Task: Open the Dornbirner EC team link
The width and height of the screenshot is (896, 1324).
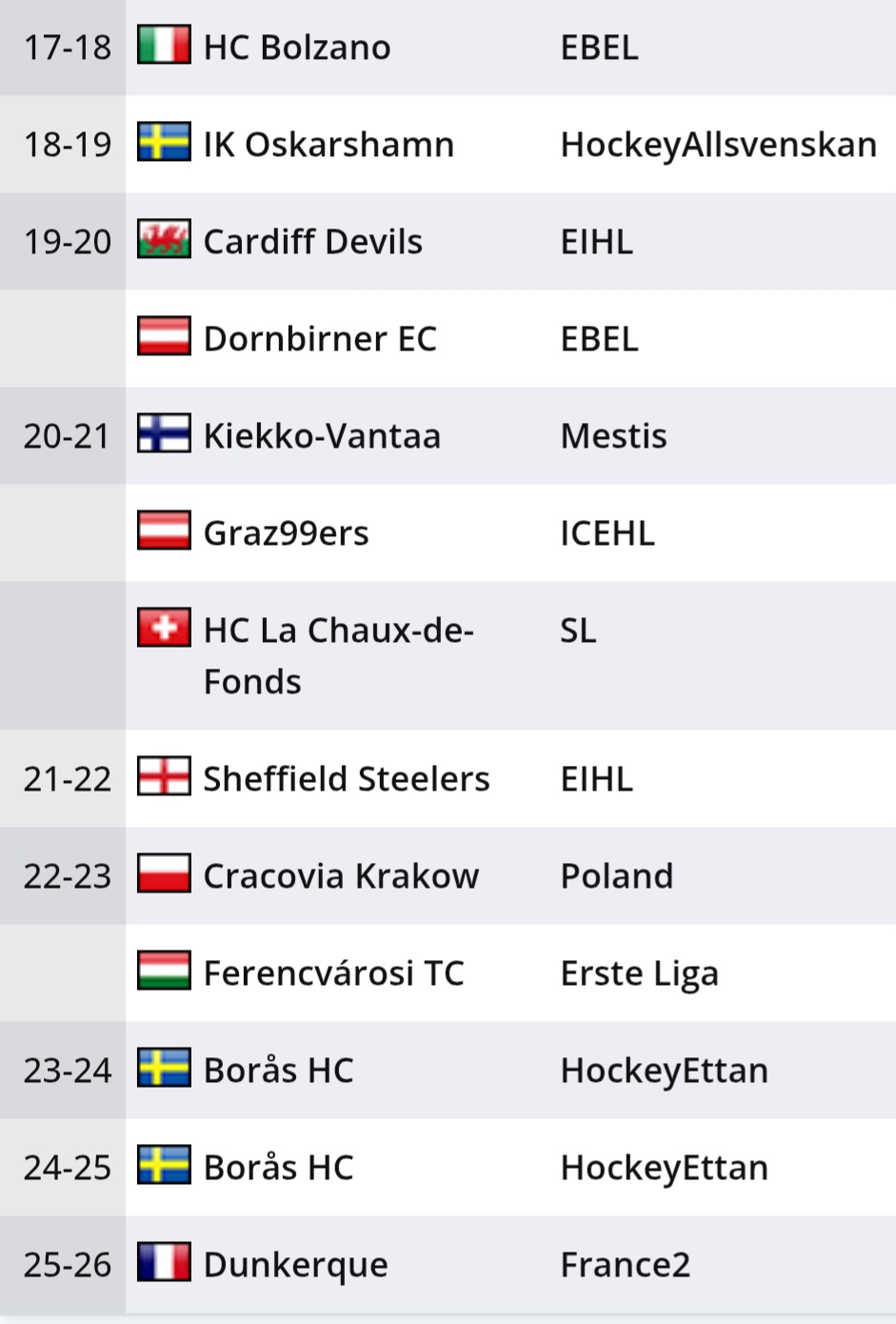Action: pos(320,339)
